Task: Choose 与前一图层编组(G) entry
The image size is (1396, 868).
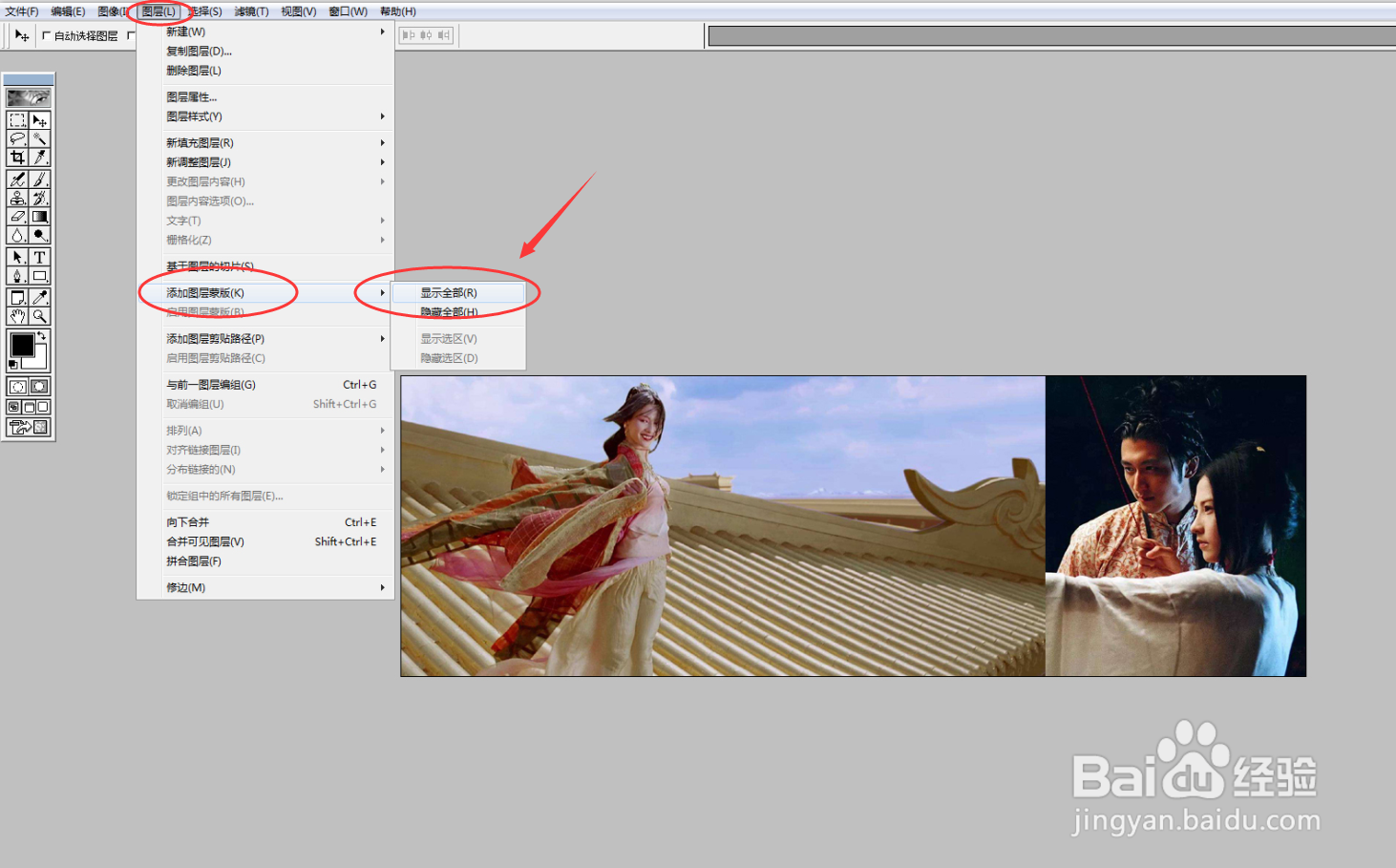Action: (x=265, y=385)
